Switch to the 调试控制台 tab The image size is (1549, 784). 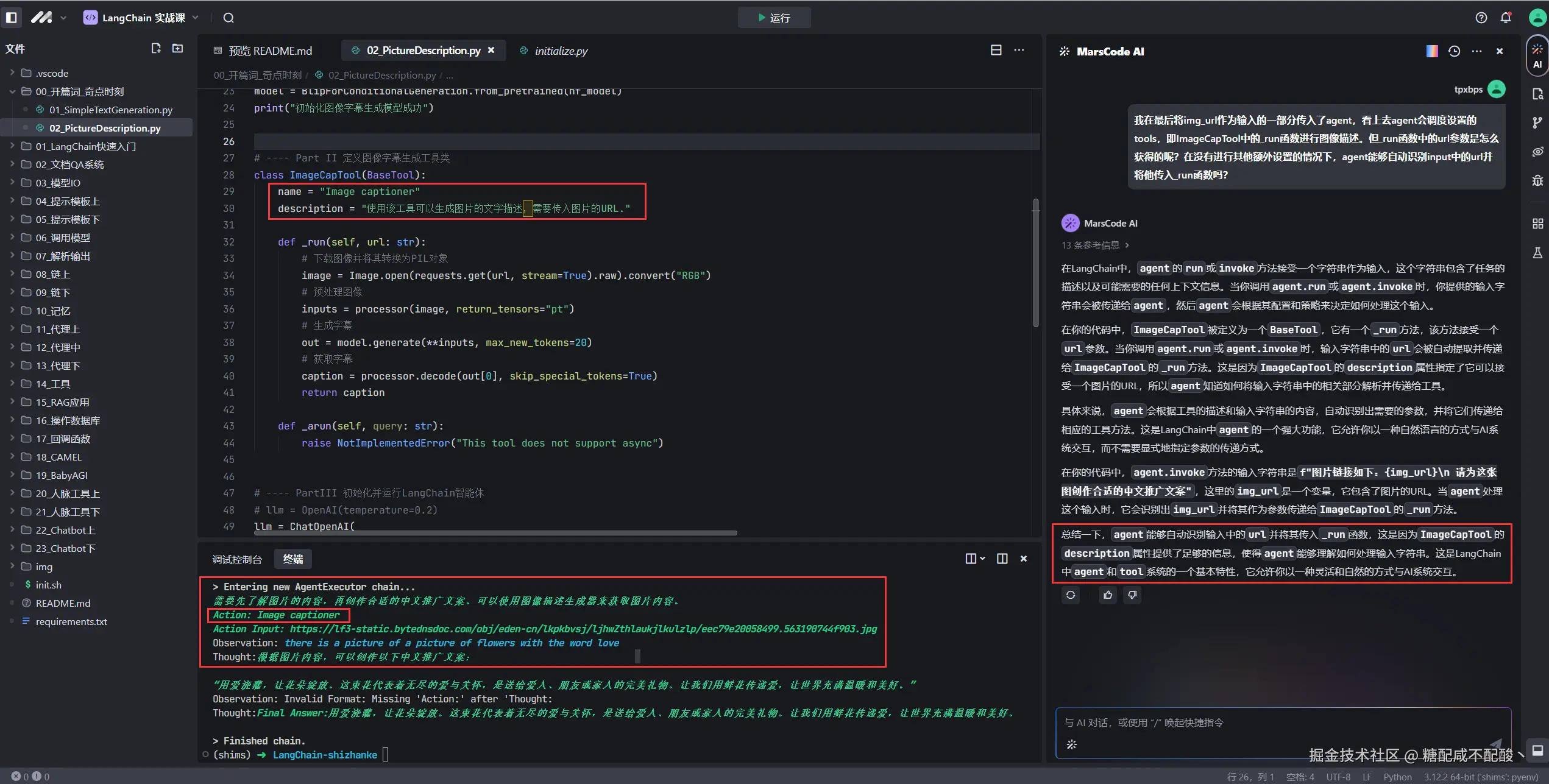(x=237, y=559)
